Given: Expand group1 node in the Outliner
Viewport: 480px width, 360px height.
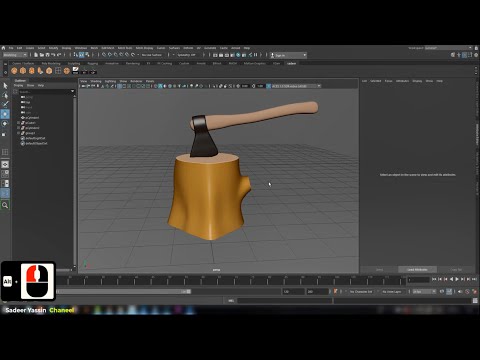Looking at the screenshot, I should pos(18,133).
